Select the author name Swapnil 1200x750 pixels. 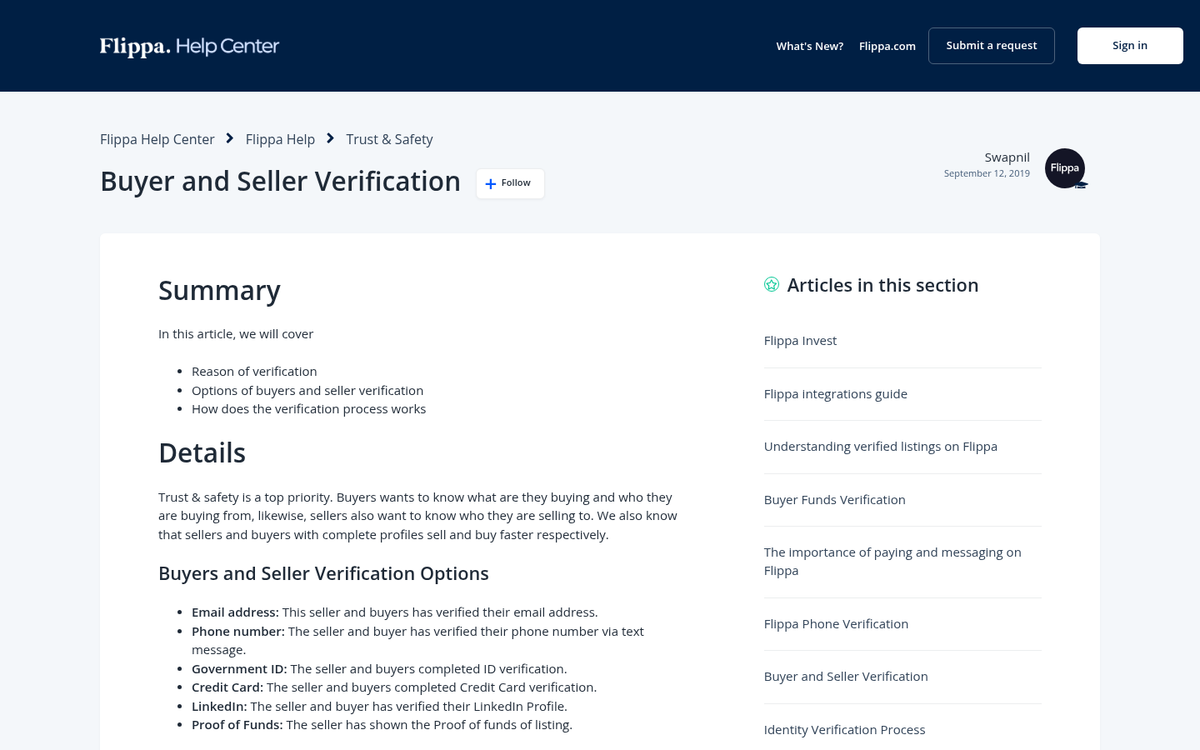tap(1006, 157)
